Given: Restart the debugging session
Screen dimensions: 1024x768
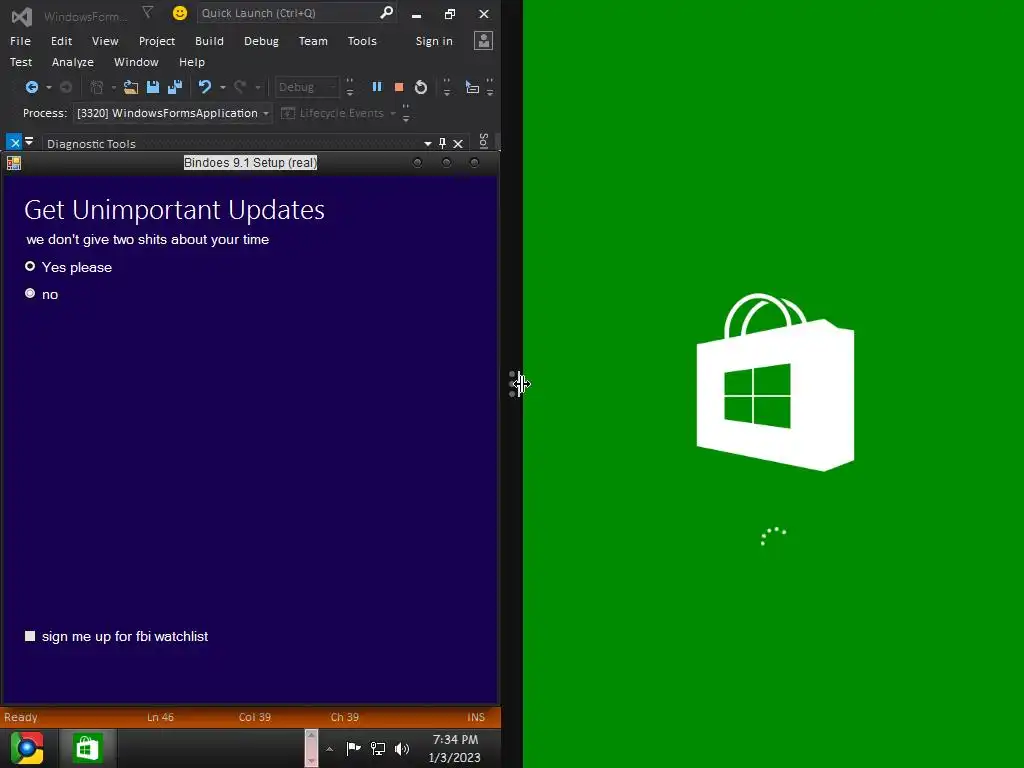Looking at the screenshot, I should [x=421, y=87].
